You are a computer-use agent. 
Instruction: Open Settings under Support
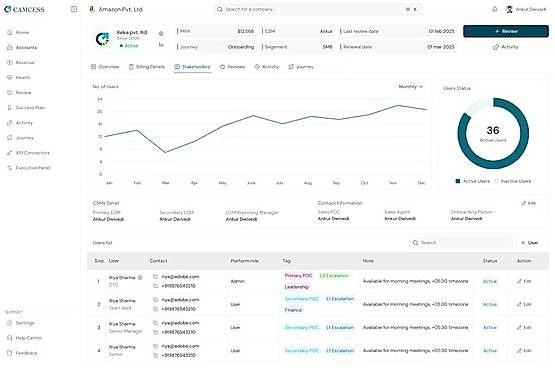click(x=21, y=323)
